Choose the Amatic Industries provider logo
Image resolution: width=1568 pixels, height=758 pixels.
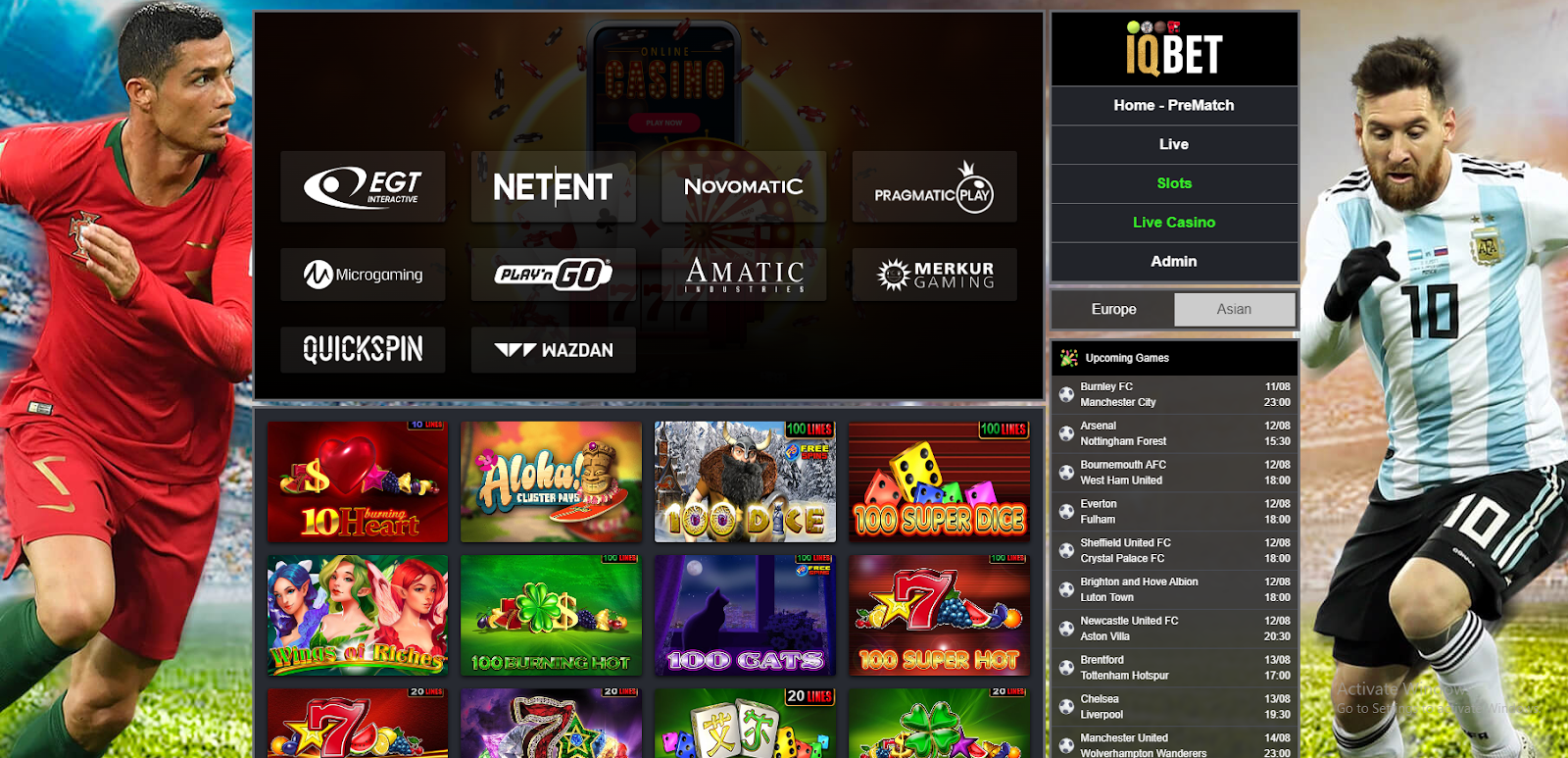[x=744, y=275]
